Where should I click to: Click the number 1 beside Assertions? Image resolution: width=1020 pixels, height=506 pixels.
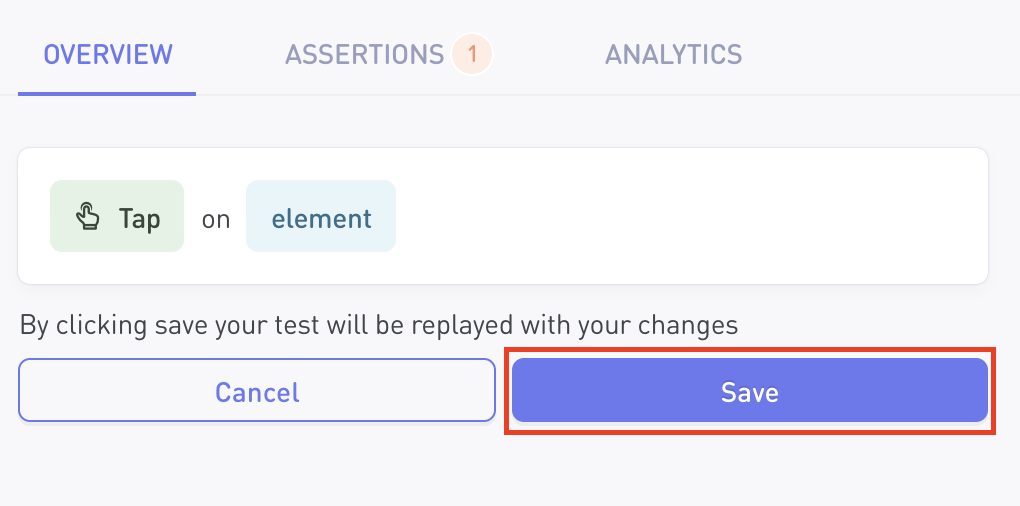(471, 54)
